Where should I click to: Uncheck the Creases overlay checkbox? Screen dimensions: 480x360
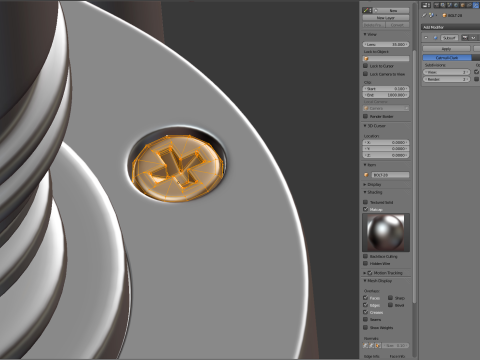point(365,312)
